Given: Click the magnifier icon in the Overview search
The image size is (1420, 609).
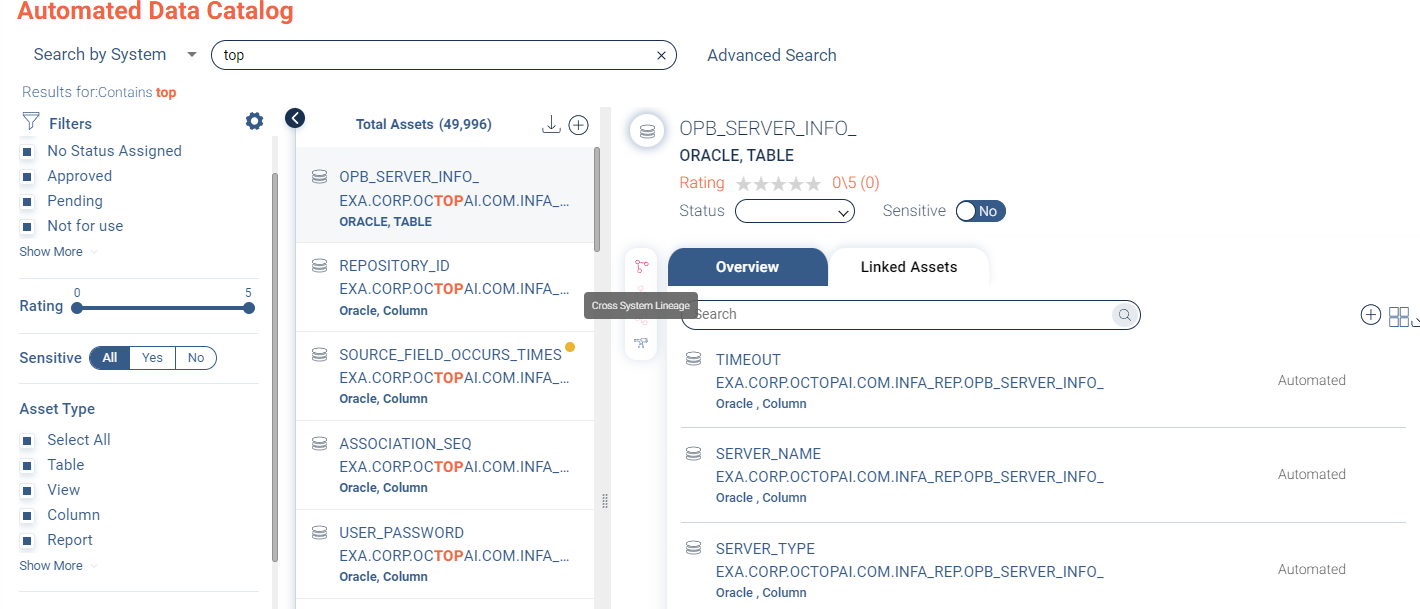Looking at the screenshot, I should click(x=1124, y=315).
